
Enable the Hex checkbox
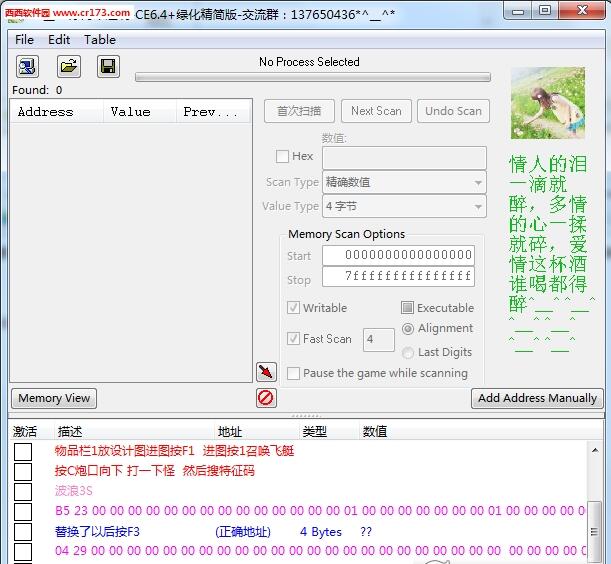pos(283,157)
